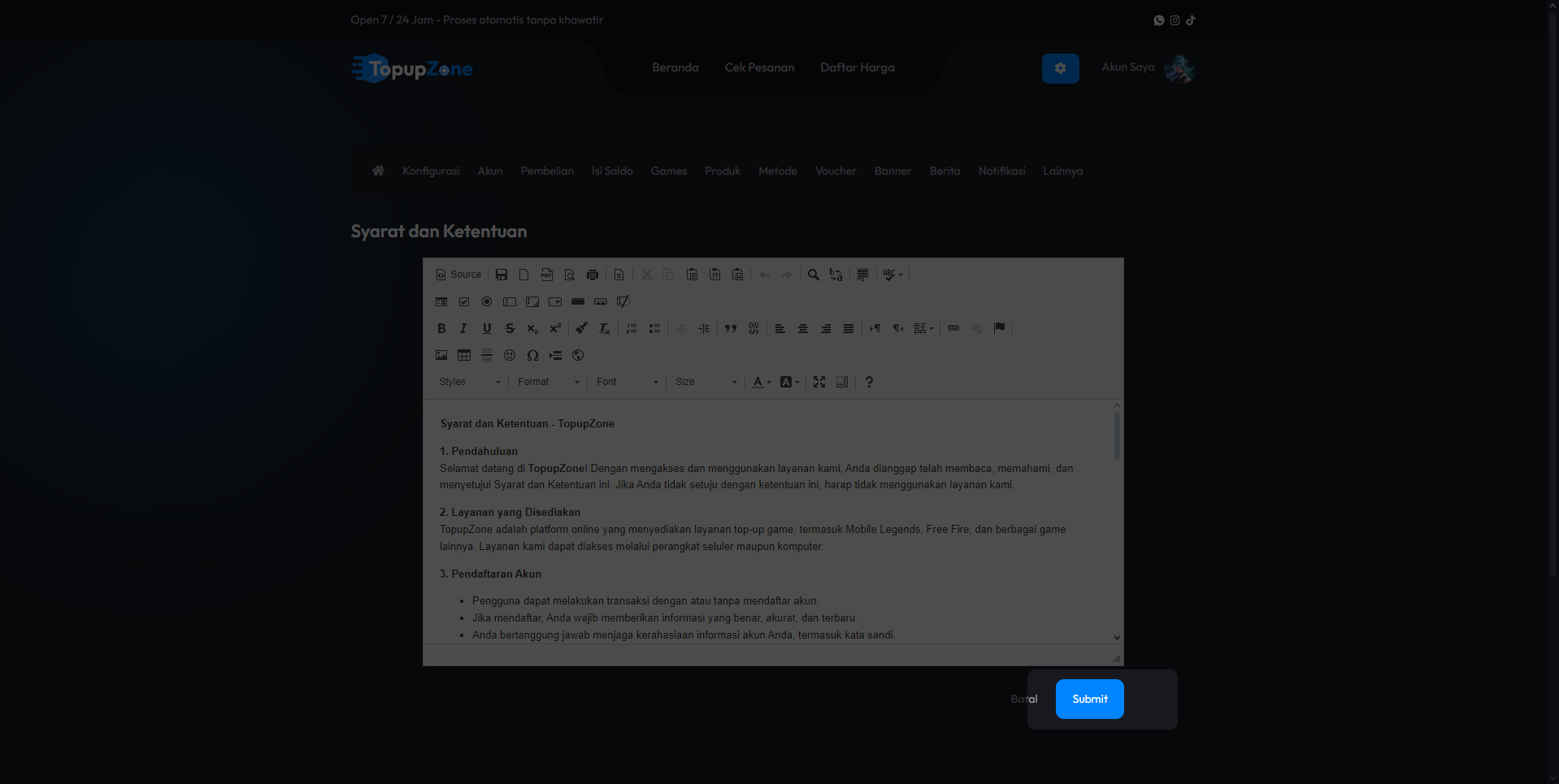Click the Block Quote icon

(731, 328)
